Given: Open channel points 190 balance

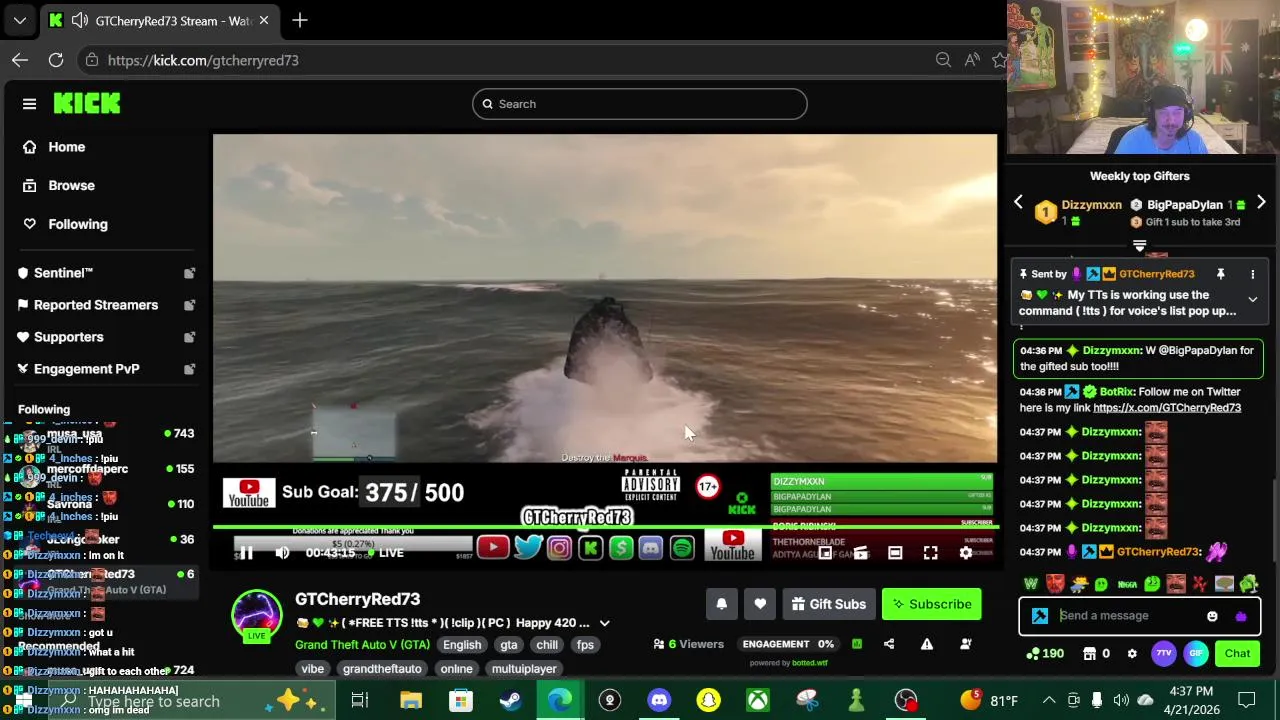Looking at the screenshot, I should pyautogui.click(x=1045, y=654).
